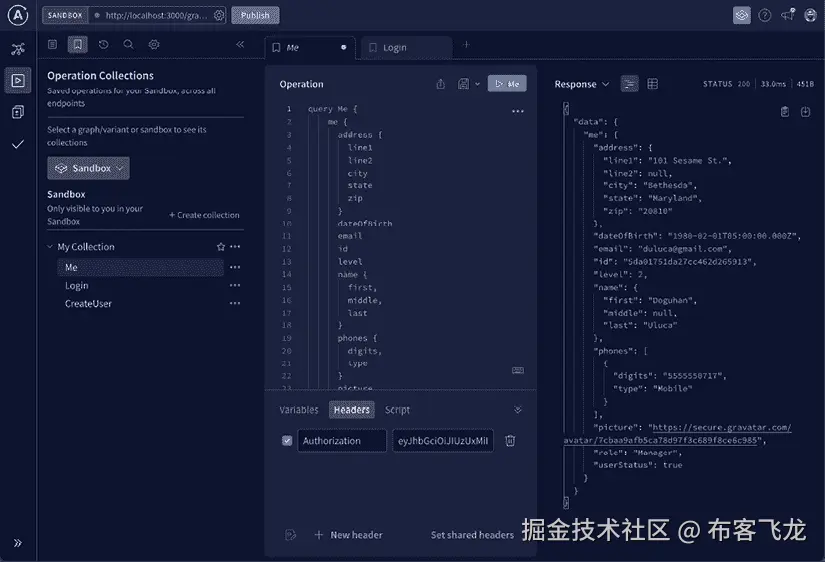Click the Authorization header key field
Screen dimensions: 825x562
pos(342,441)
